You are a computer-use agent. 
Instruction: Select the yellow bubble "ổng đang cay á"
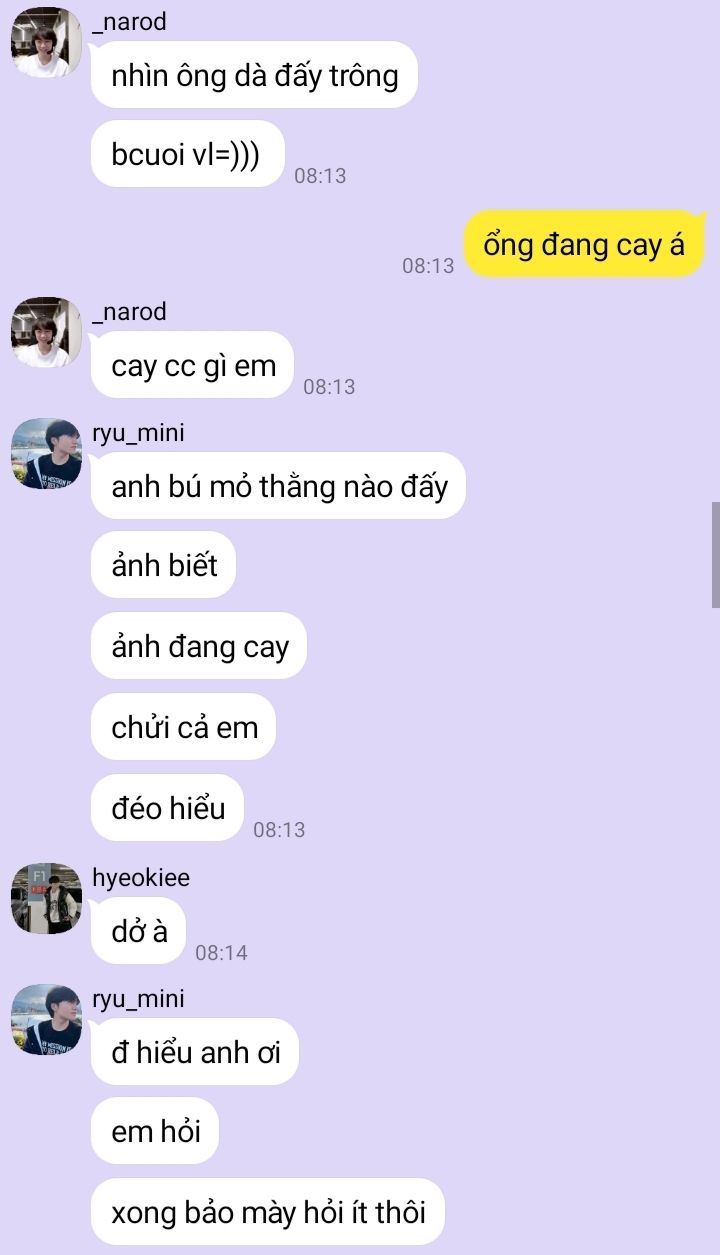585,244
